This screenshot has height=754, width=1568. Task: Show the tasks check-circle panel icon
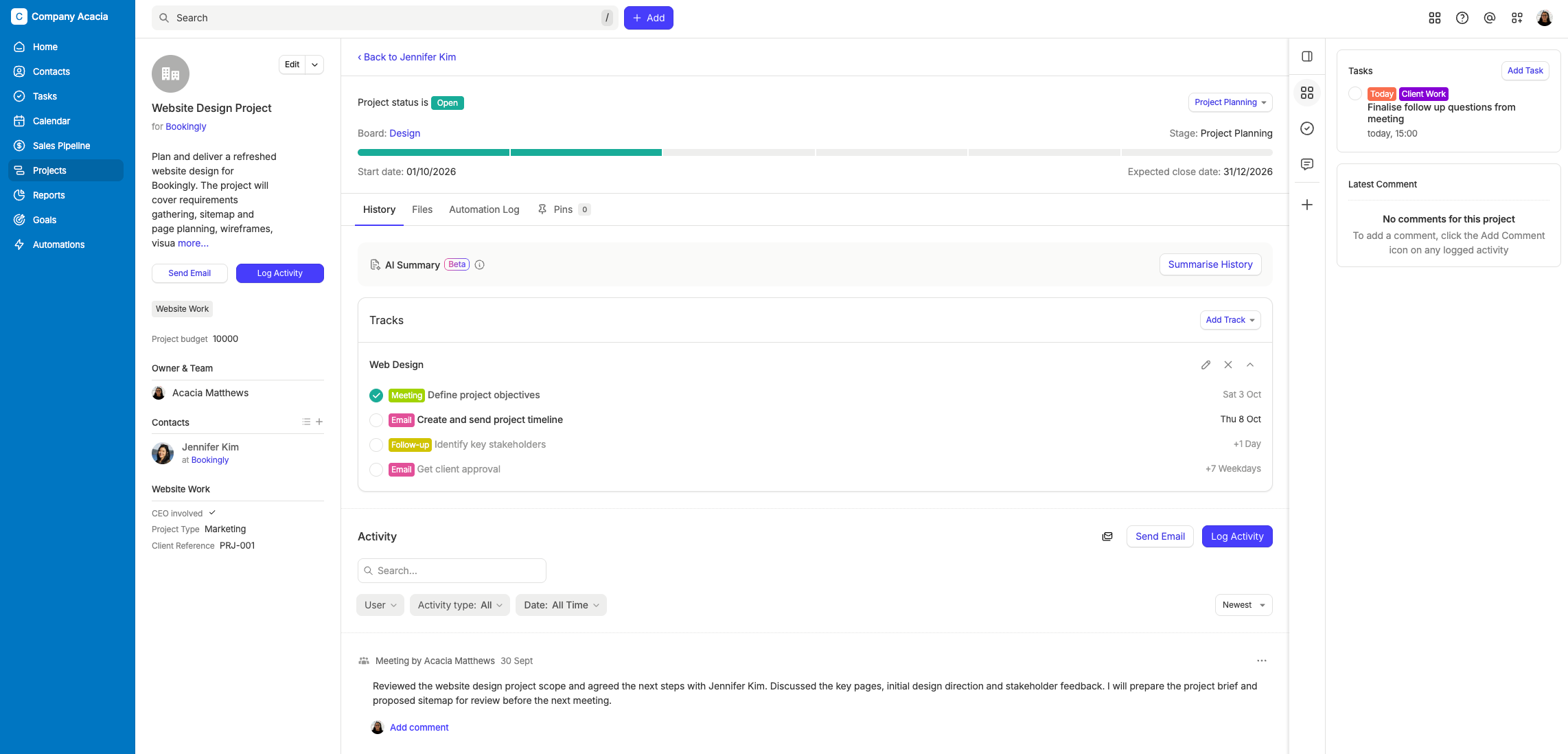(1307, 128)
